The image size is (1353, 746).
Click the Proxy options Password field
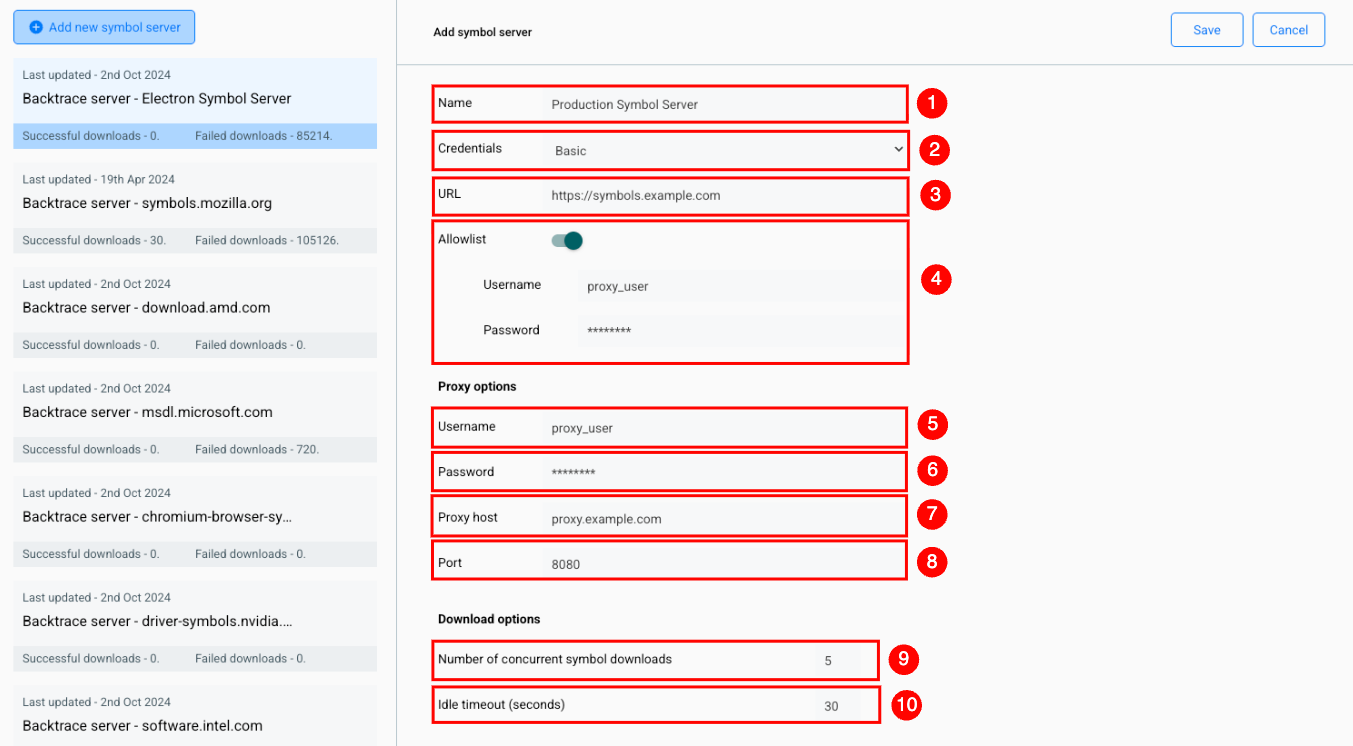[x=724, y=472]
